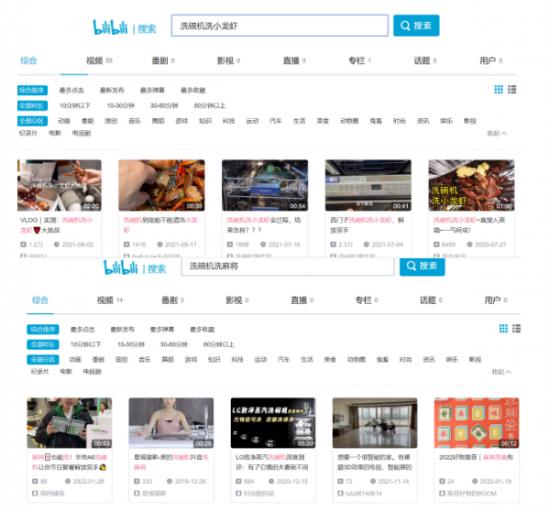The width and height of the screenshot is (550, 512).
Task: Search for 洗碗机洗麻将 with the blue 搜索 button
Action: point(422,266)
